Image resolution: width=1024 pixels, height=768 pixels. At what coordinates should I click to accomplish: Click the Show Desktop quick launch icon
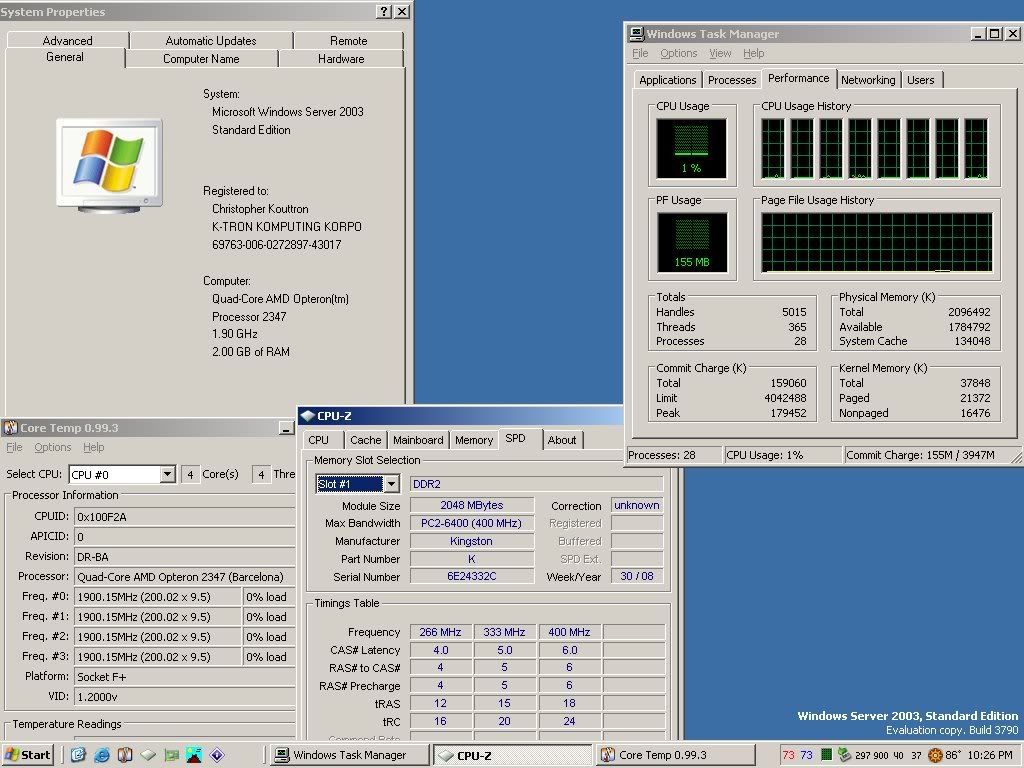(x=78, y=755)
